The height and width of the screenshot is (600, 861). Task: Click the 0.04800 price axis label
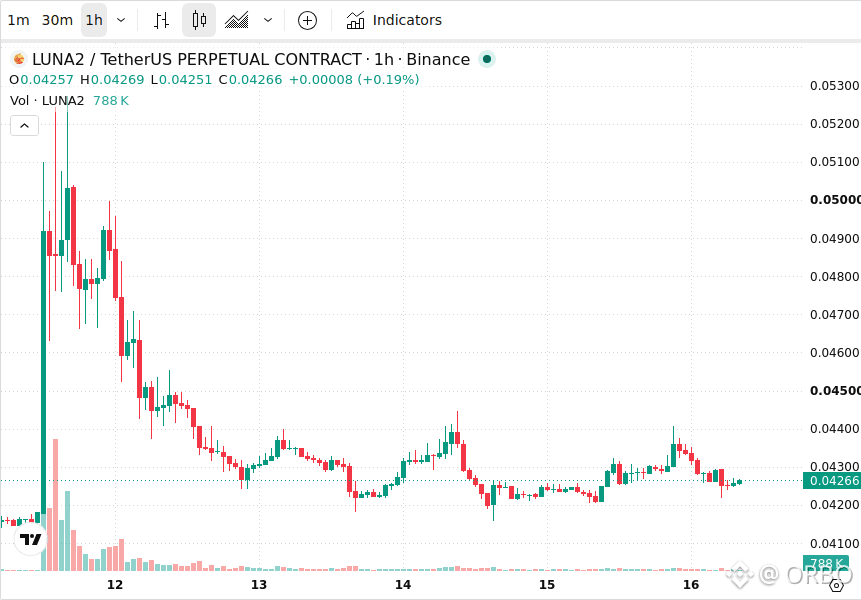[x=835, y=276]
